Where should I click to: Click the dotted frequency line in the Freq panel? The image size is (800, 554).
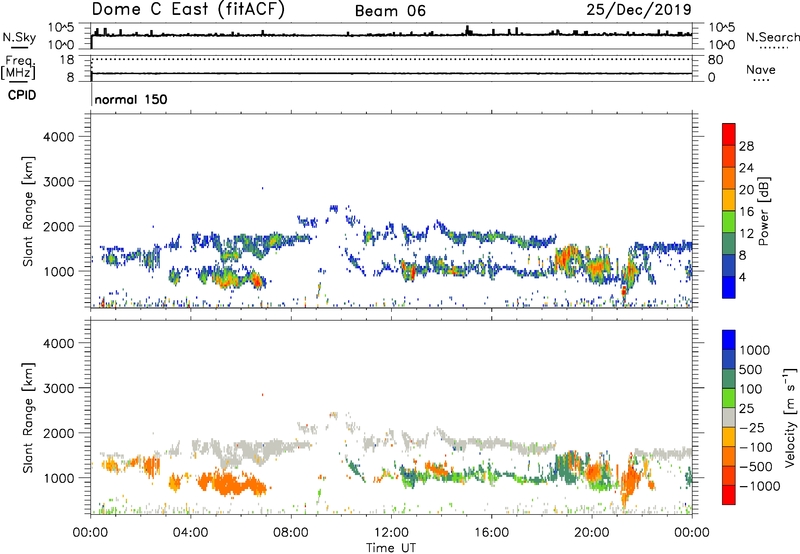click(391, 59)
